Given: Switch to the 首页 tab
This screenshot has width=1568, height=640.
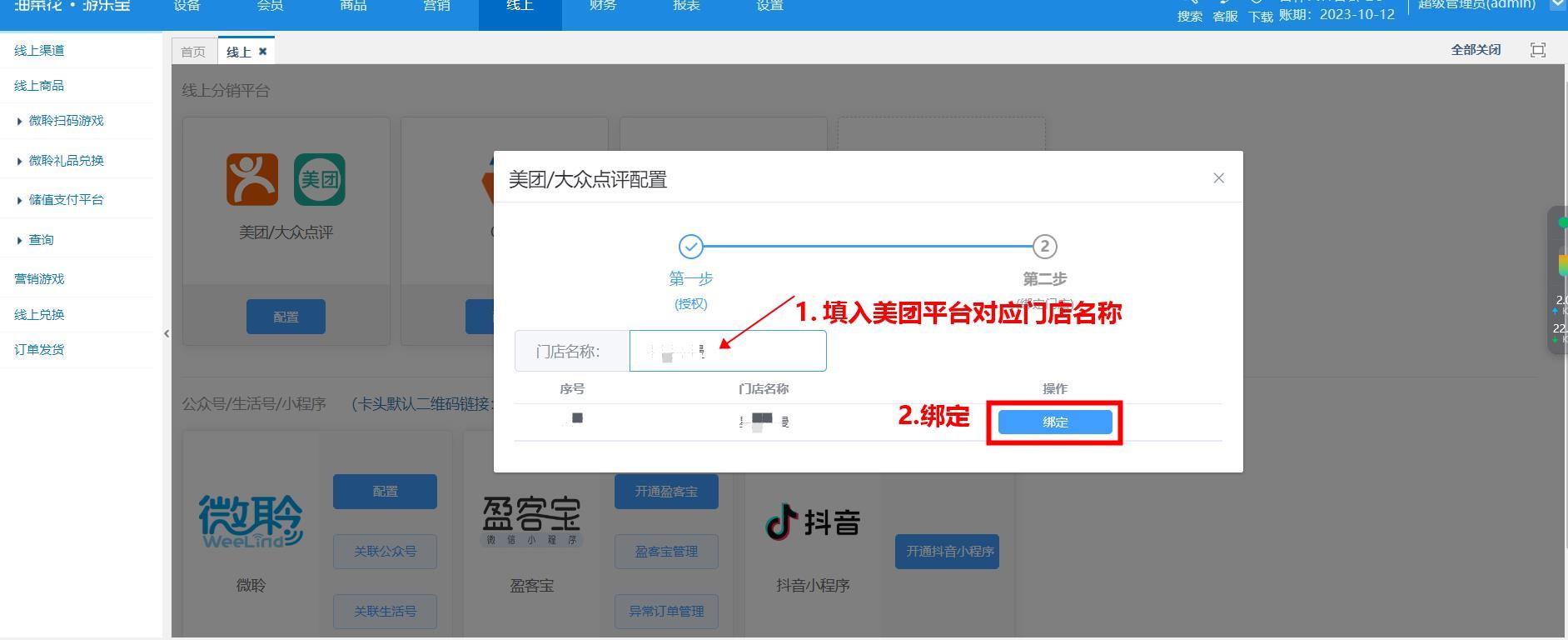Looking at the screenshot, I should [193, 52].
